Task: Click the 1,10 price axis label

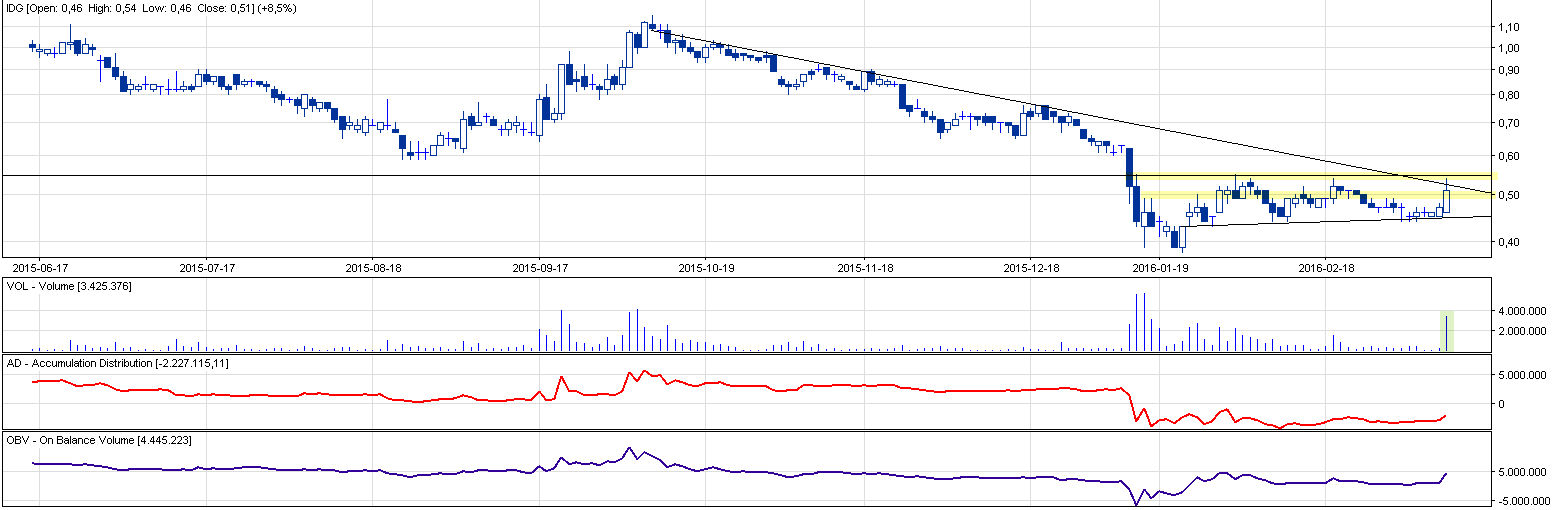Action: click(x=1510, y=27)
